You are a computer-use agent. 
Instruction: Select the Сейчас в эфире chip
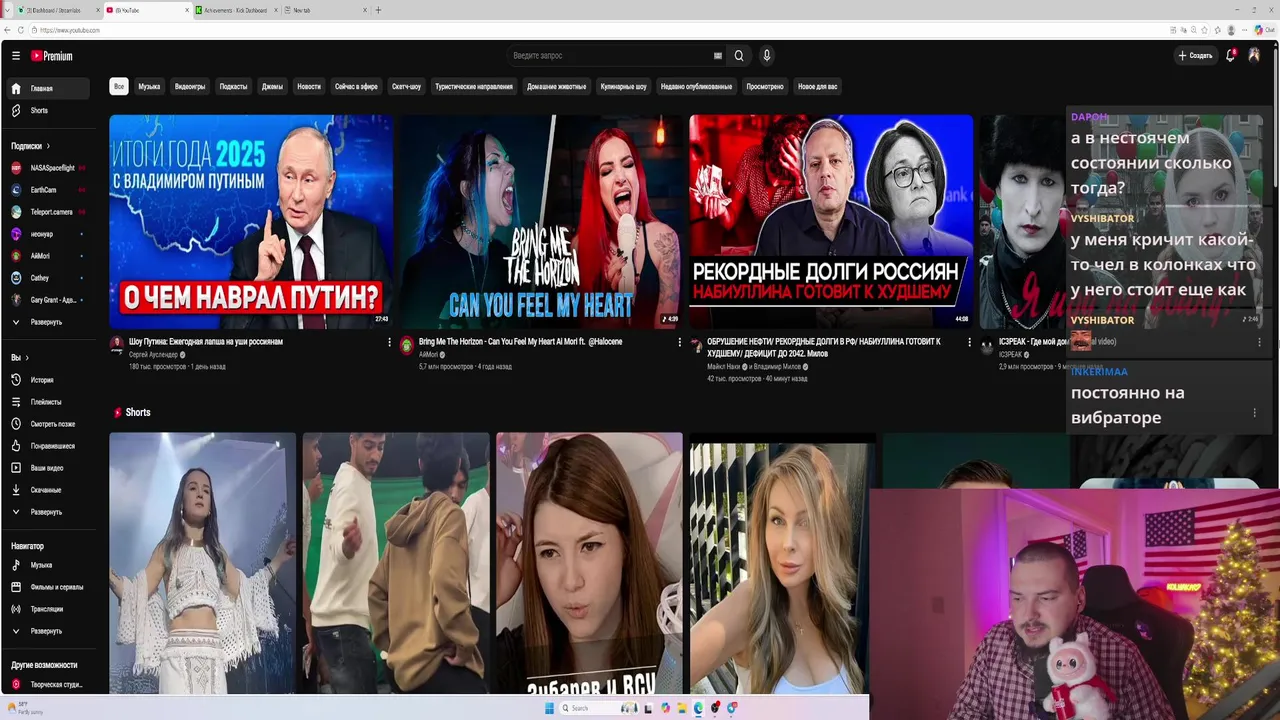tap(356, 87)
